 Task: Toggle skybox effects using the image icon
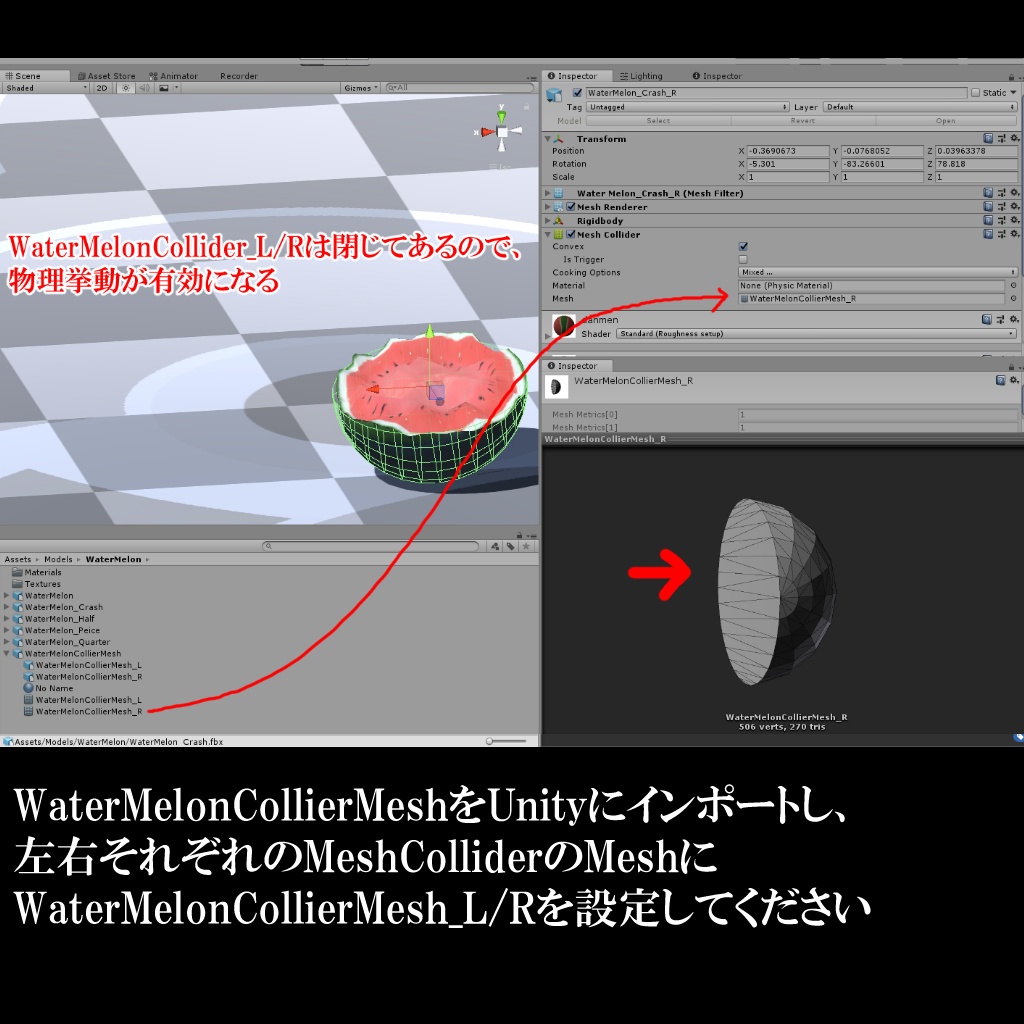tap(163, 89)
